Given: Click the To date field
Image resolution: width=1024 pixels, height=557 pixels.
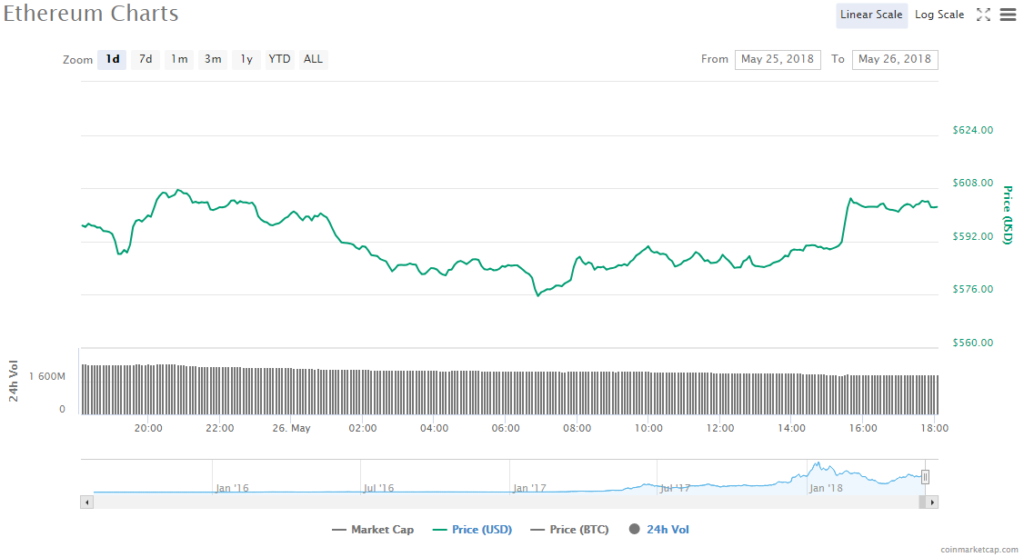Looking at the screenshot, I should (x=895, y=59).
